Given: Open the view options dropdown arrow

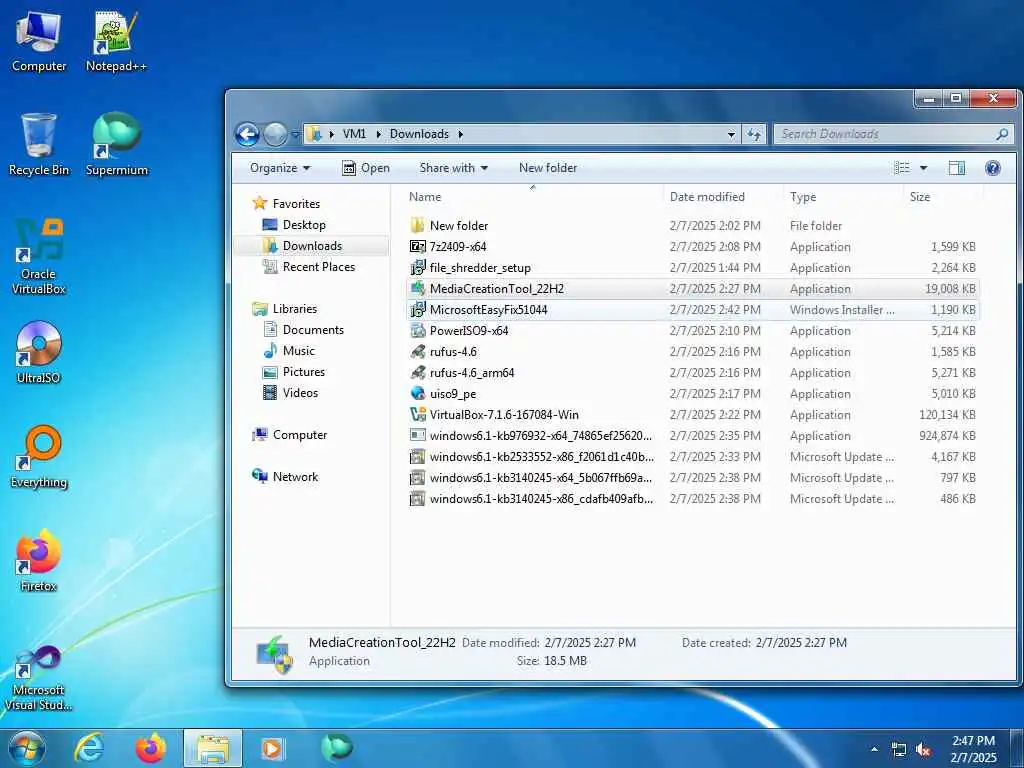Looking at the screenshot, I should [923, 168].
